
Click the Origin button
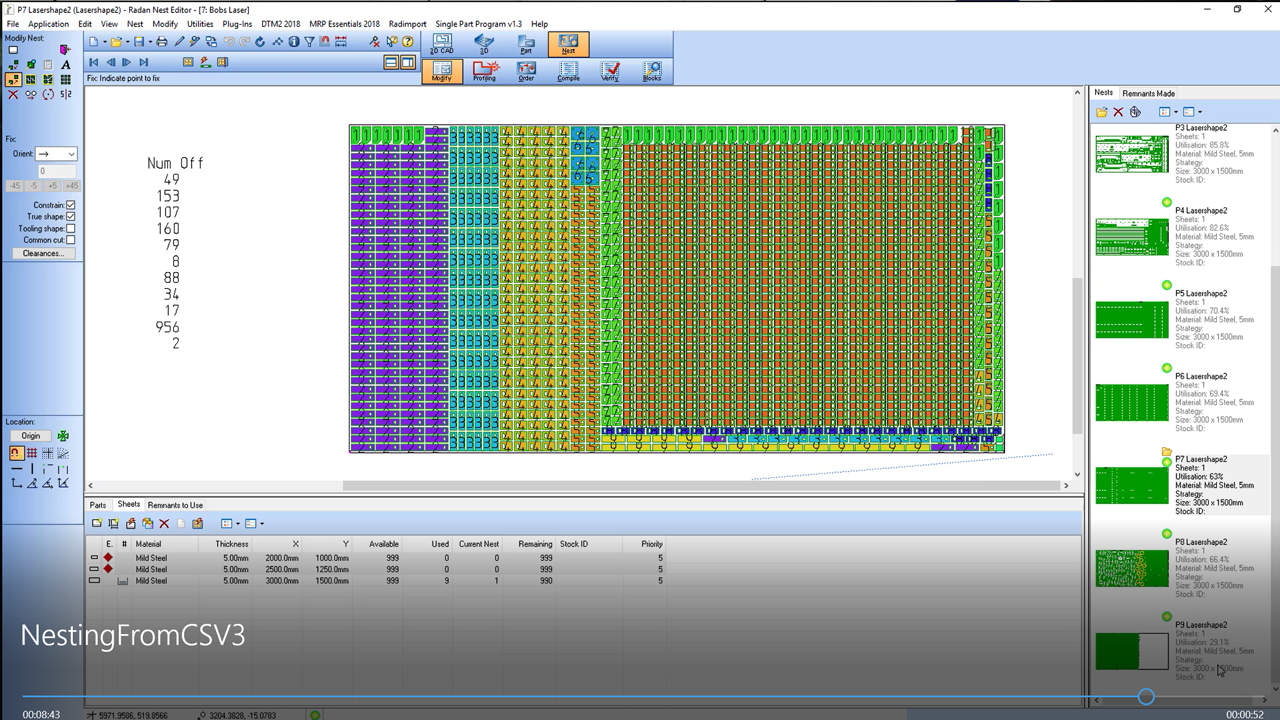pos(31,436)
